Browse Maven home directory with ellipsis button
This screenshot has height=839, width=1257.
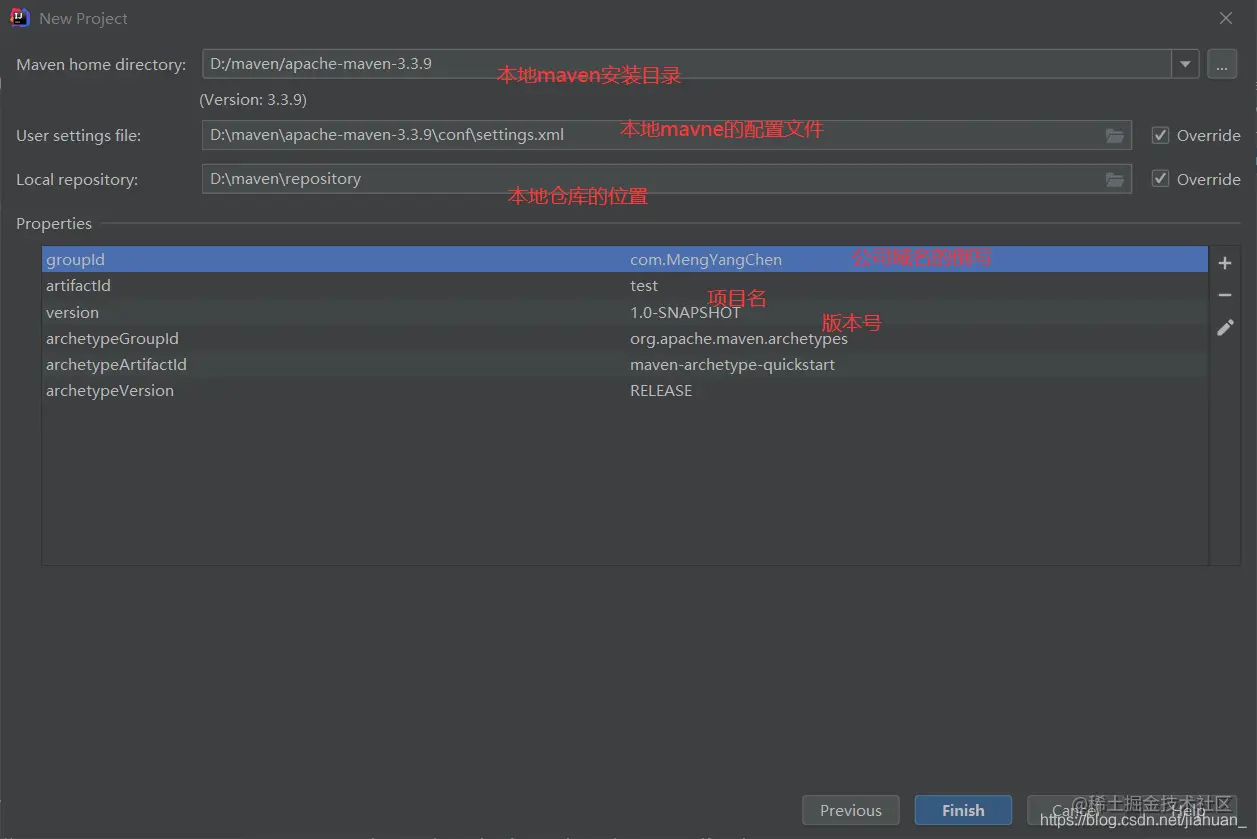pos(1222,64)
